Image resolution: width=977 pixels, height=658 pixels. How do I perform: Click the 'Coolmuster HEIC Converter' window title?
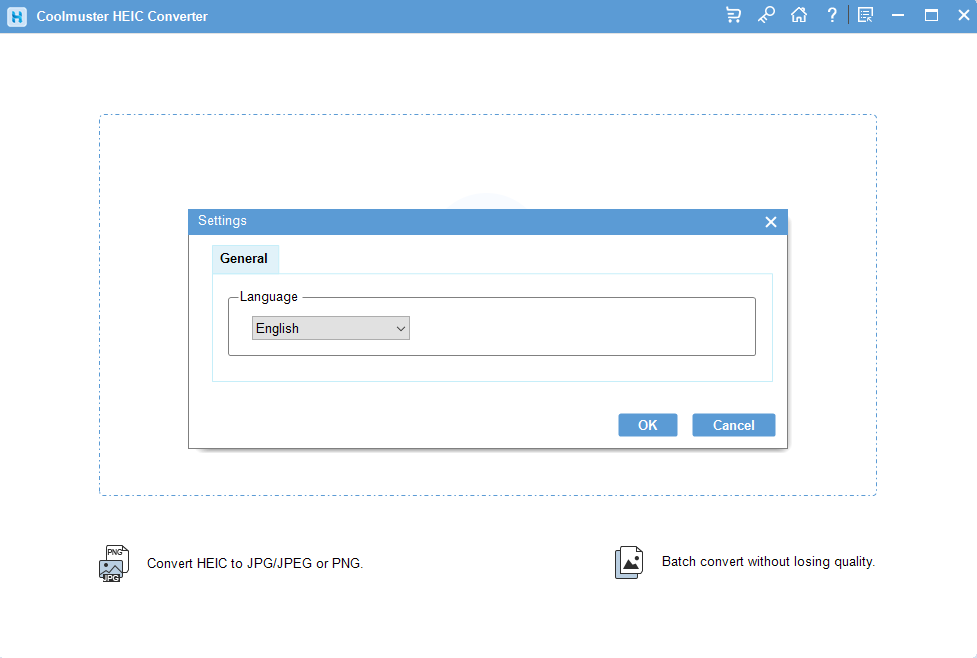122,16
